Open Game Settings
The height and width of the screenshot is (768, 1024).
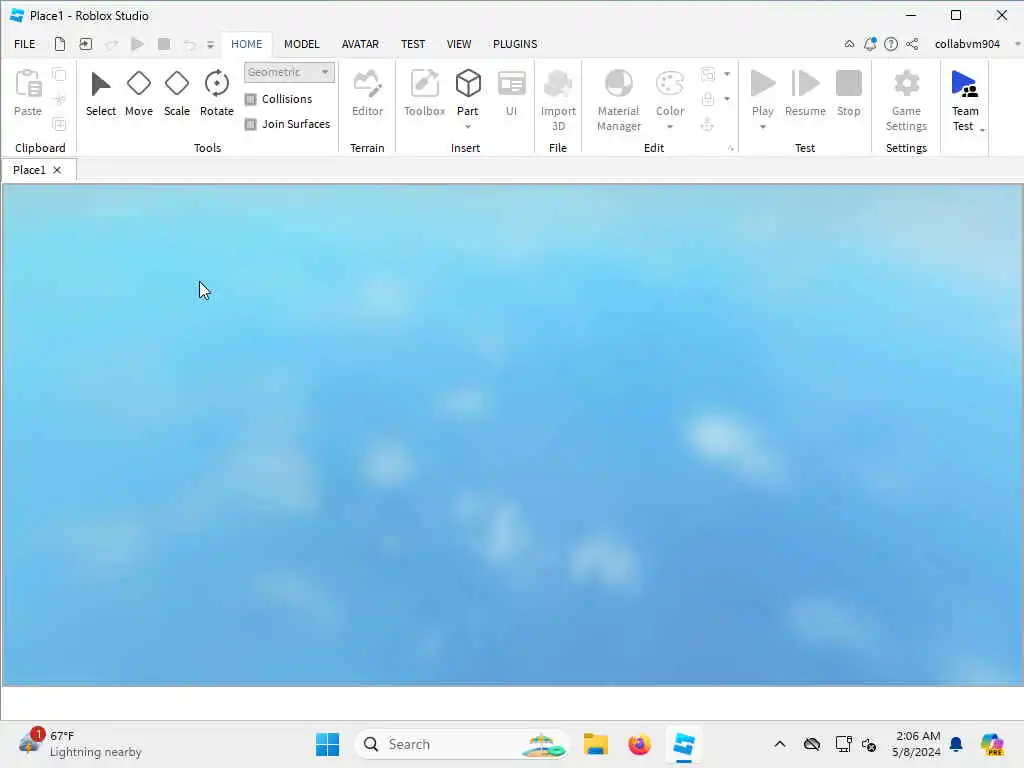point(906,101)
